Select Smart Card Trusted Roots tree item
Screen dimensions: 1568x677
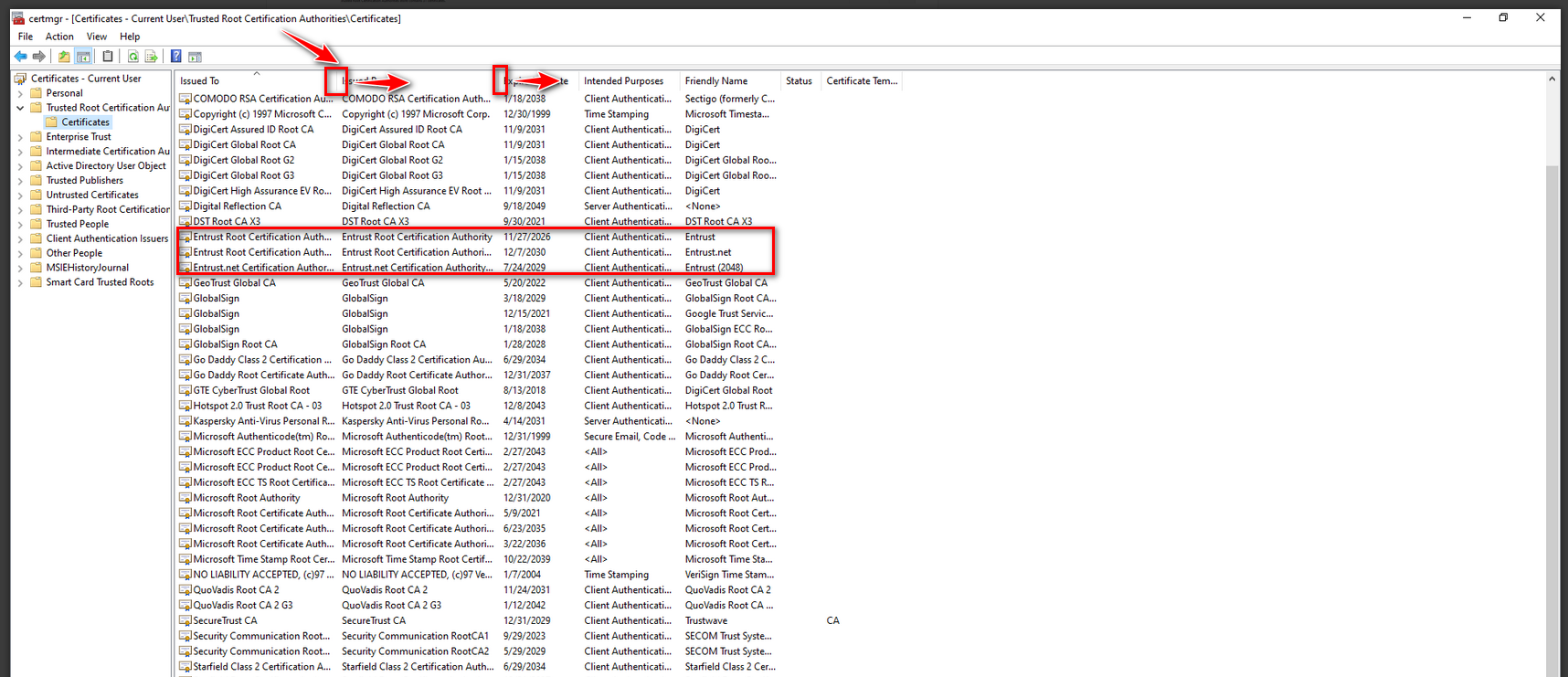coord(101,282)
